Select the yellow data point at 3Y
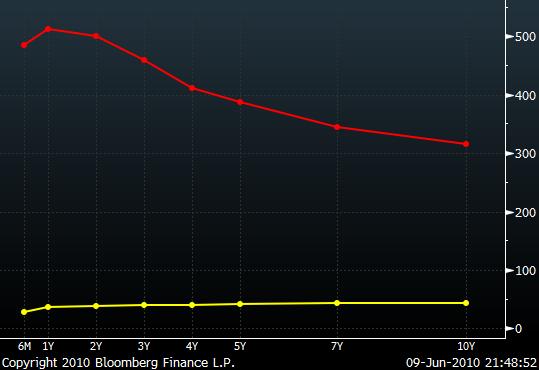The width and height of the screenshot is (539, 370). 144,305
